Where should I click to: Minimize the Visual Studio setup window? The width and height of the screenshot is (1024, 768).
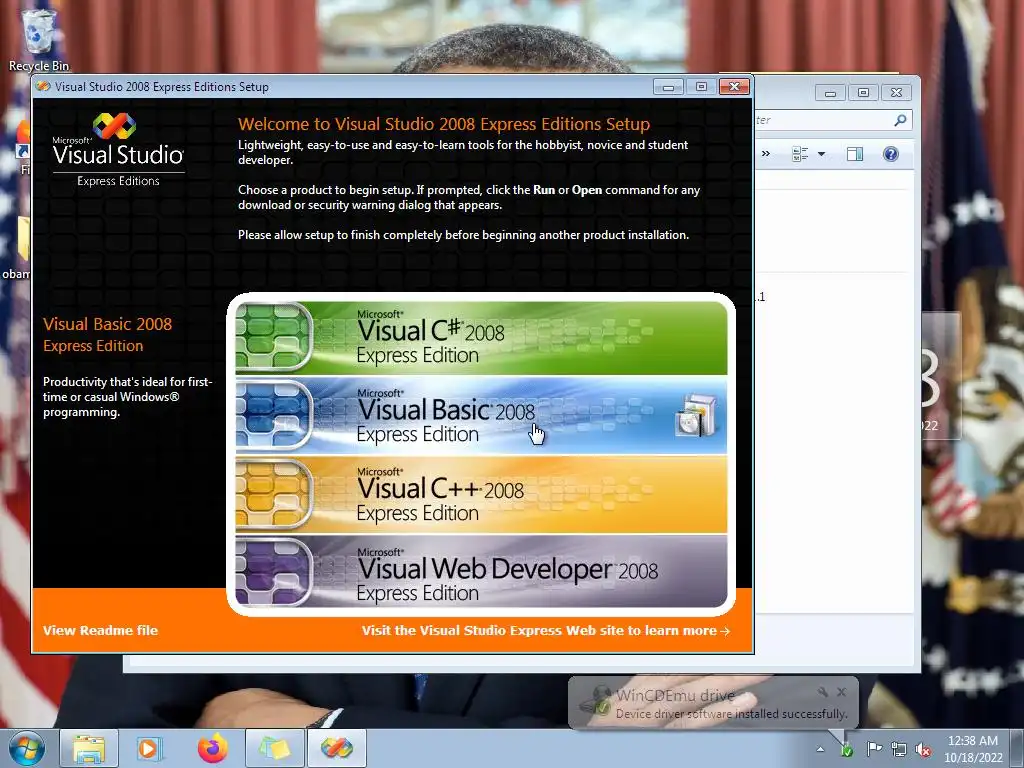coord(668,87)
